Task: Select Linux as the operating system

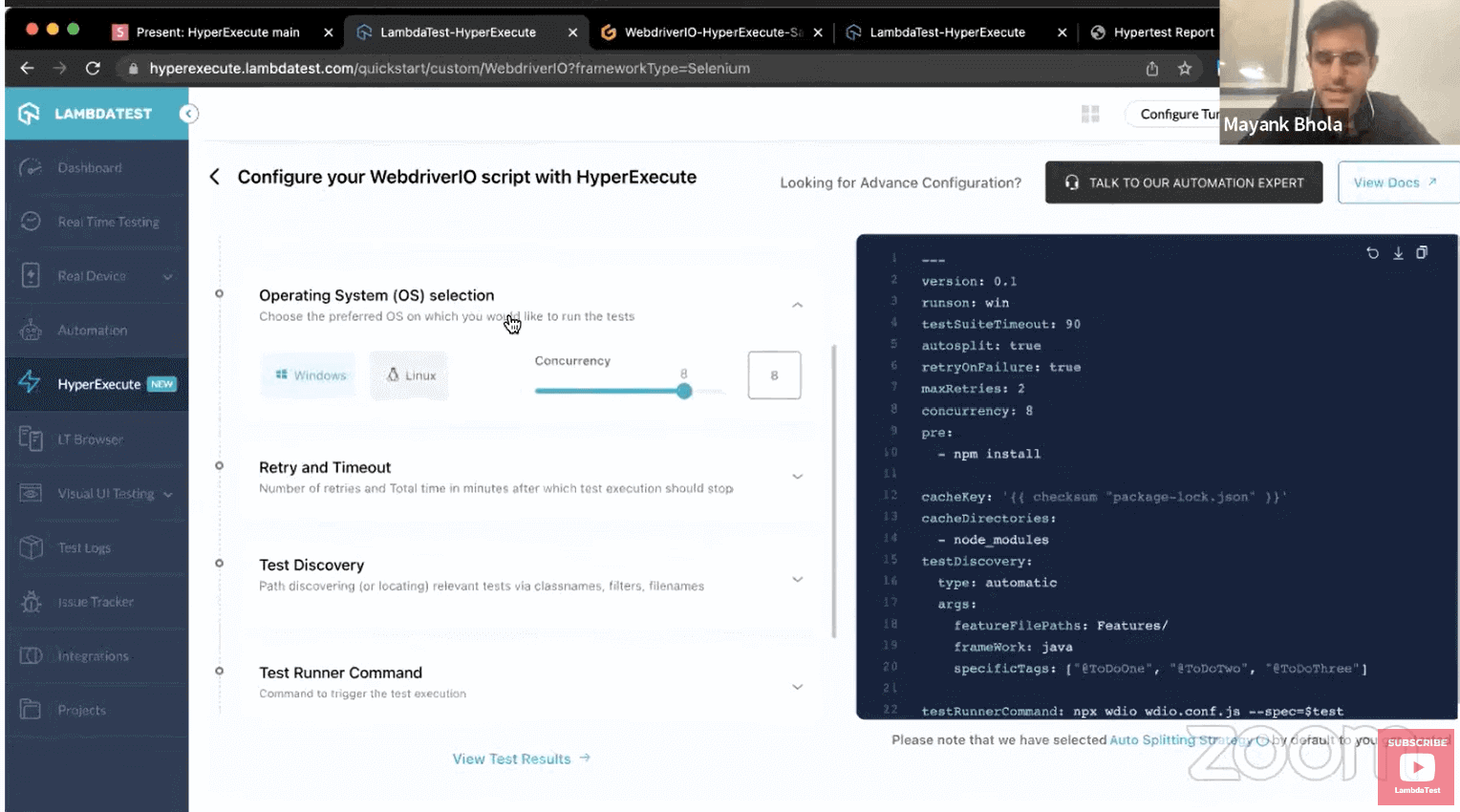Action: tap(409, 375)
